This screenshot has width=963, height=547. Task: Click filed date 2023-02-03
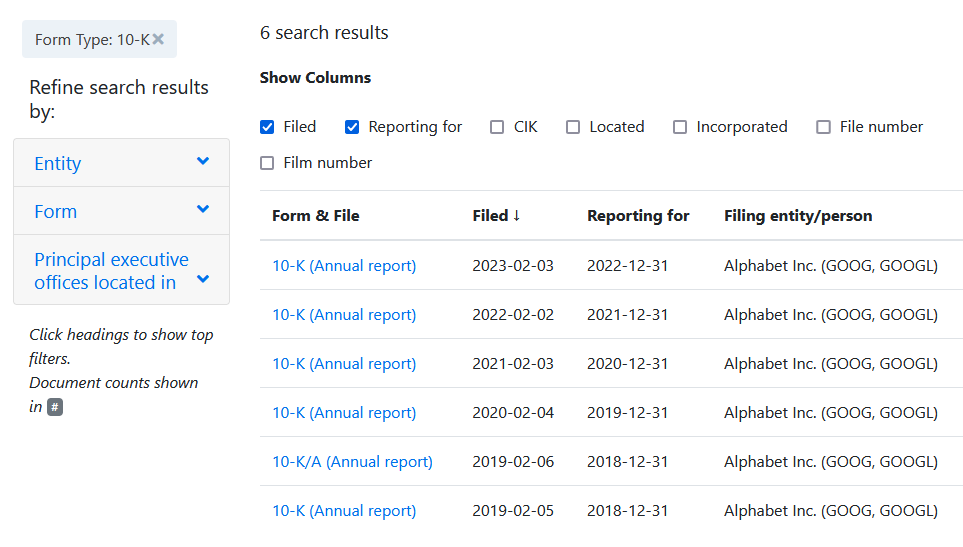coord(513,266)
